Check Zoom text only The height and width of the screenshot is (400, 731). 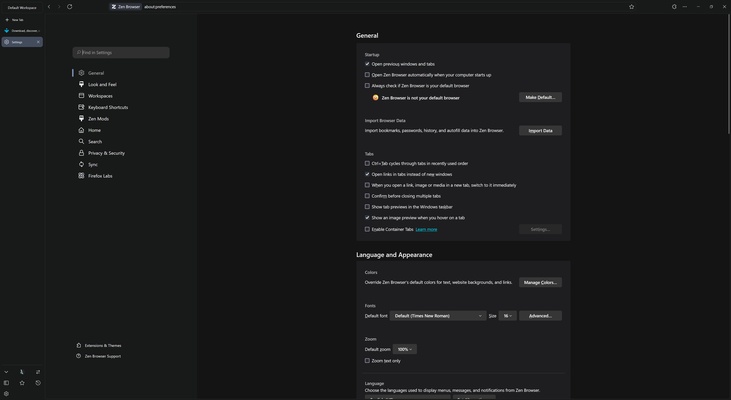point(367,361)
